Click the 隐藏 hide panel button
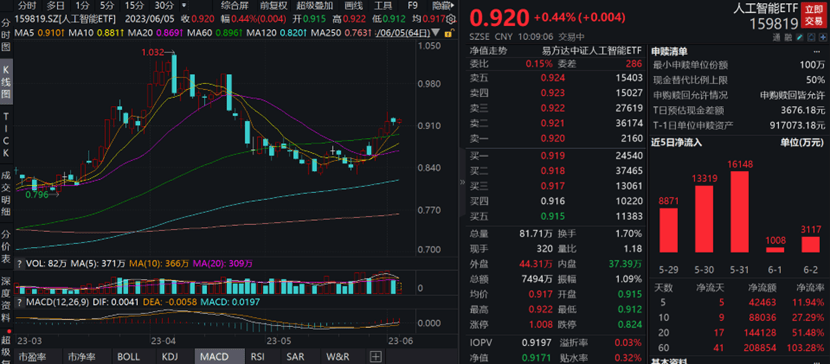This screenshot has height=364, width=830. [x=442, y=6]
